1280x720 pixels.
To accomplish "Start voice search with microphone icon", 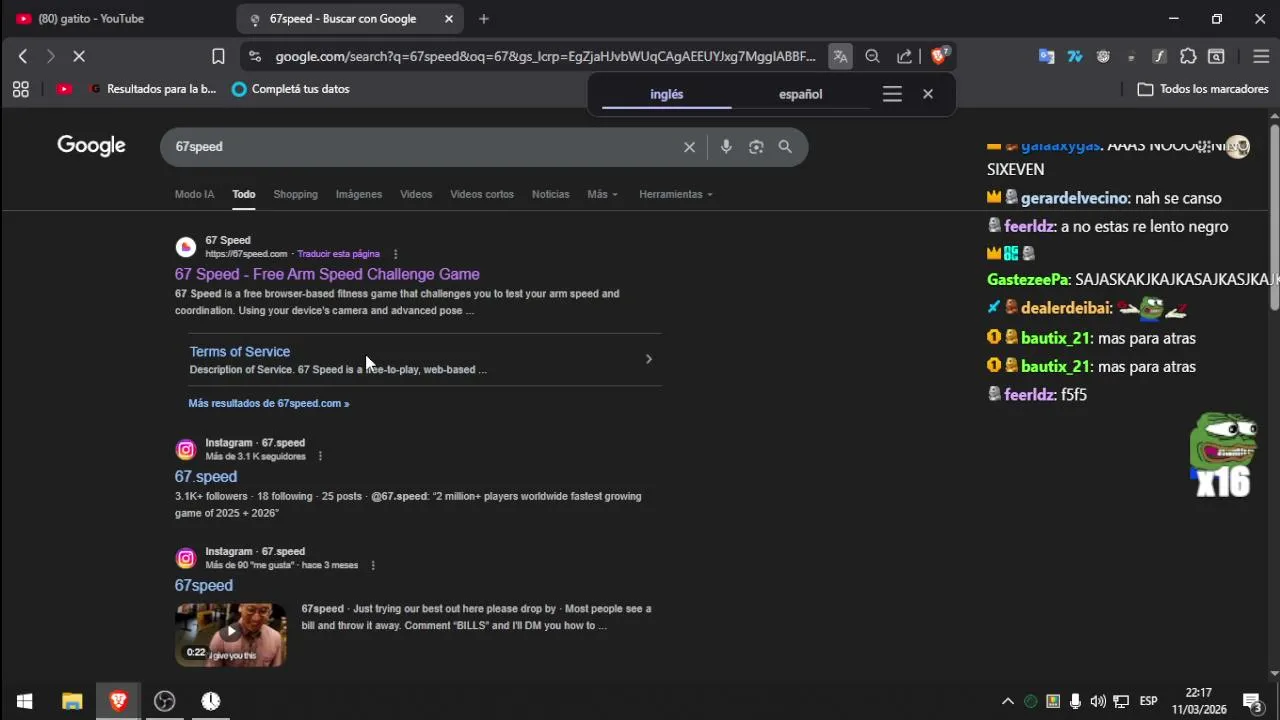I will click(x=726, y=147).
